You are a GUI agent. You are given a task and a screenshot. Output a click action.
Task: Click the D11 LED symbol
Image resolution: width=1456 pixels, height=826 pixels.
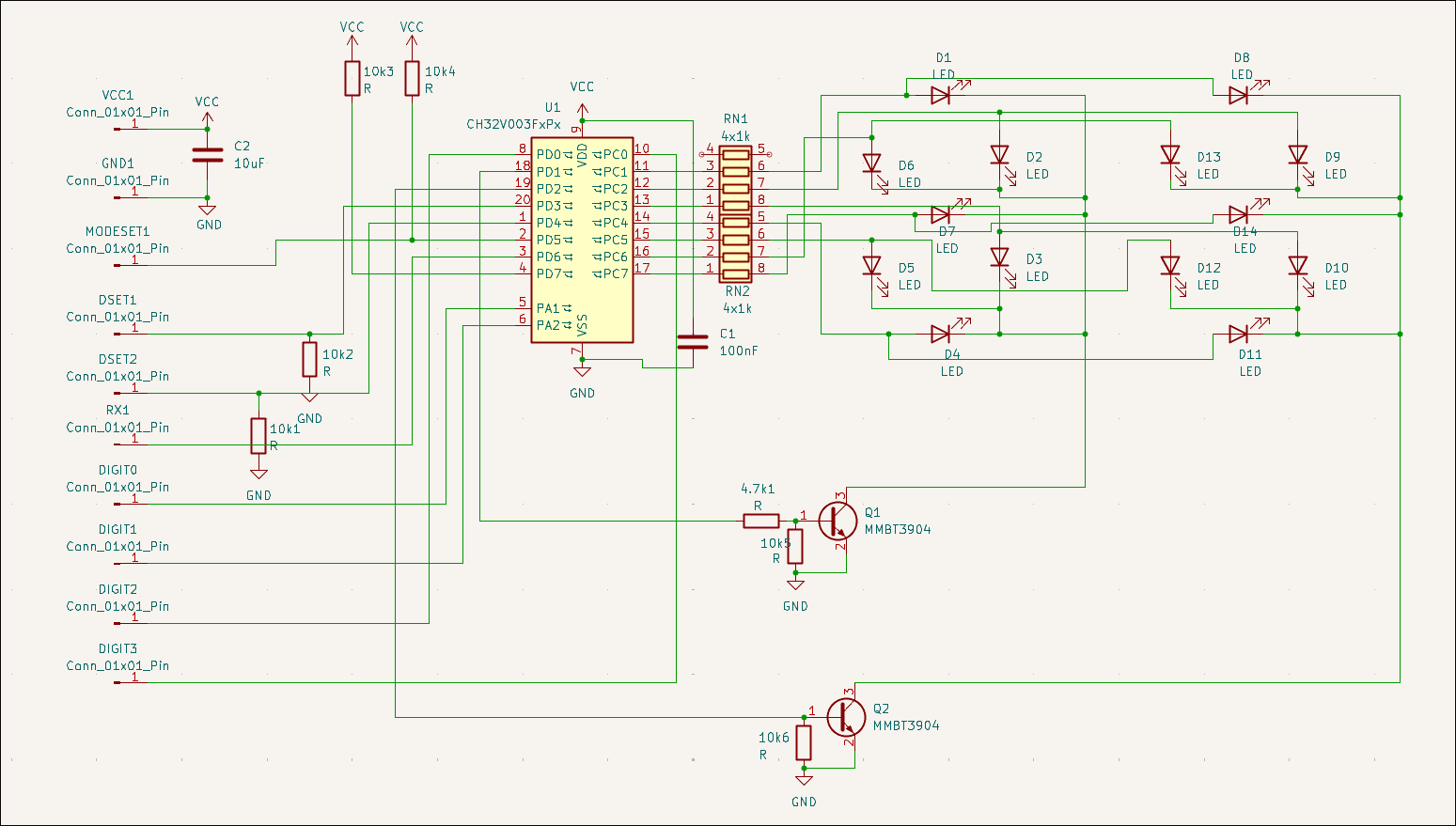[x=1239, y=334]
